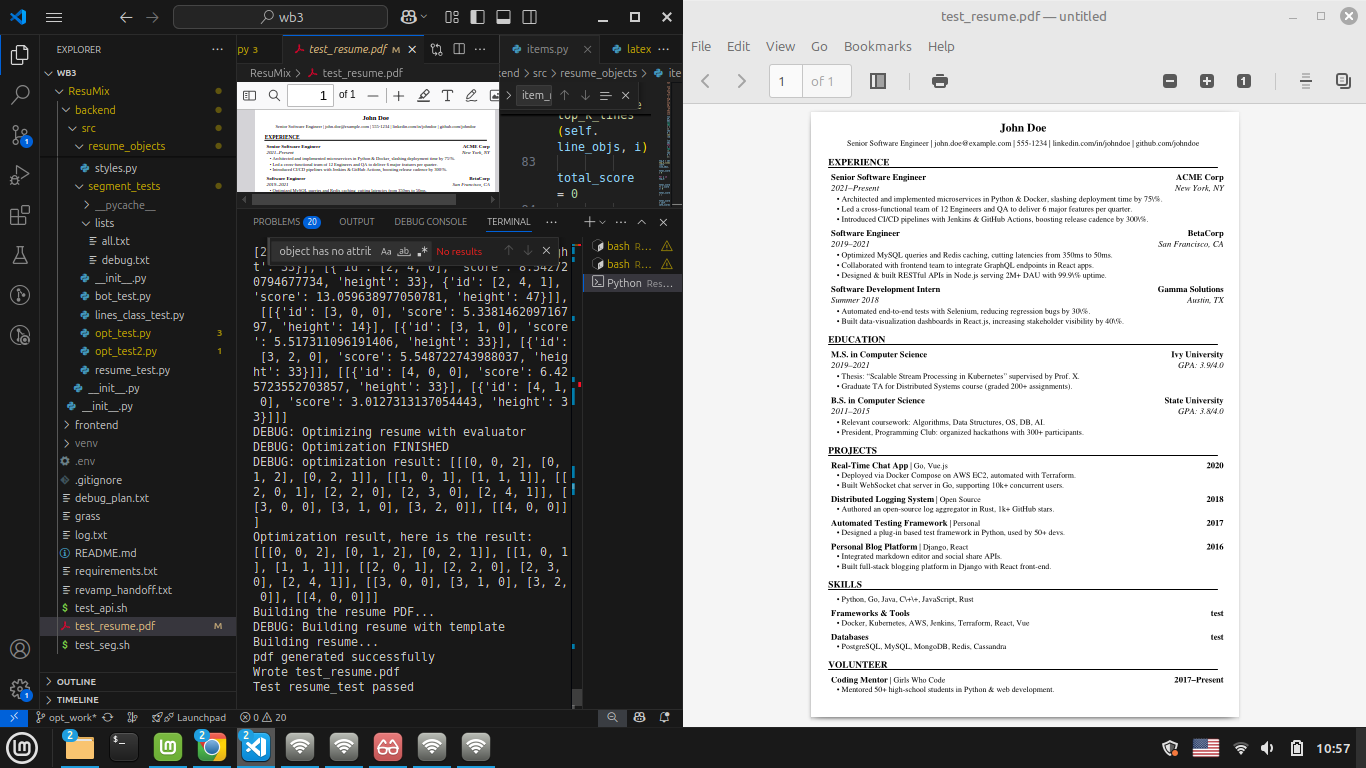
Task: Toggle primary side bar visibility
Action: 478,17
